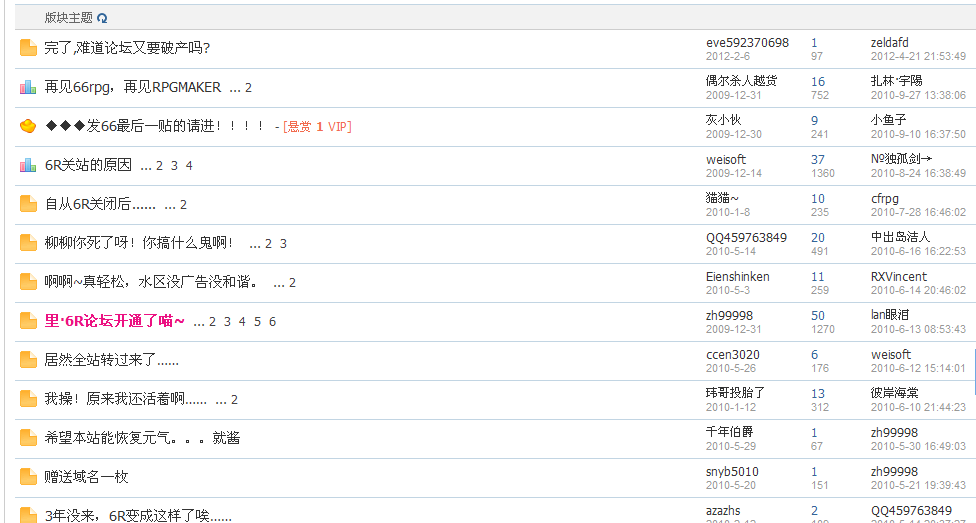
Task: Open thread 再见66rpg，再见RPGMAKER
Action: (133, 87)
